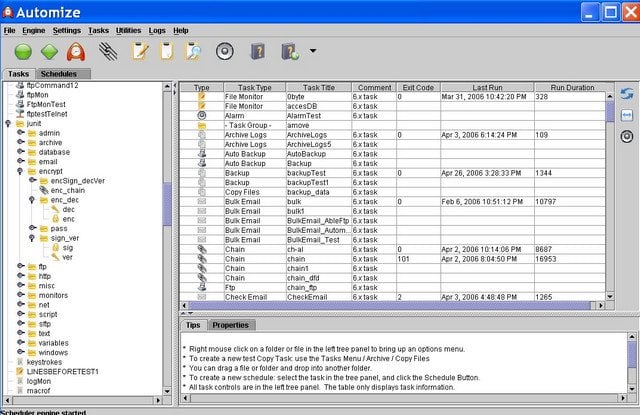Image resolution: width=640 pixels, height=415 pixels.
Task: Click the green diamond toolbar icon
Action: tap(49, 51)
